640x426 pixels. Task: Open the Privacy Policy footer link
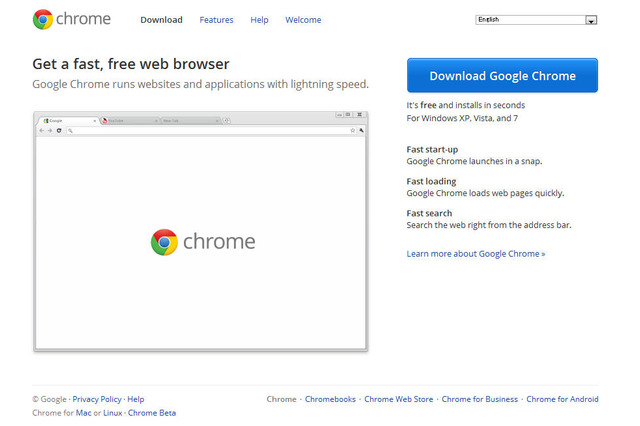(x=97, y=399)
